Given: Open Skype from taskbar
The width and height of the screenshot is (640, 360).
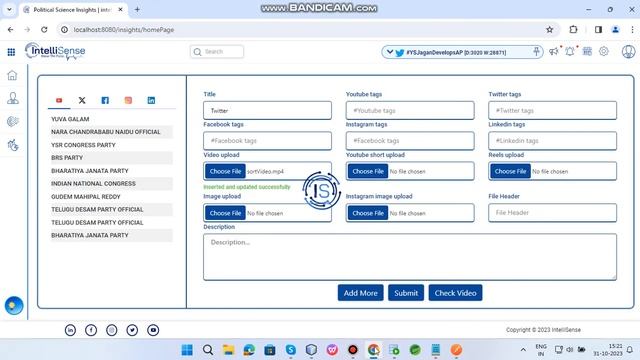Looking at the screenshot, I should click(x=291, y=350).
